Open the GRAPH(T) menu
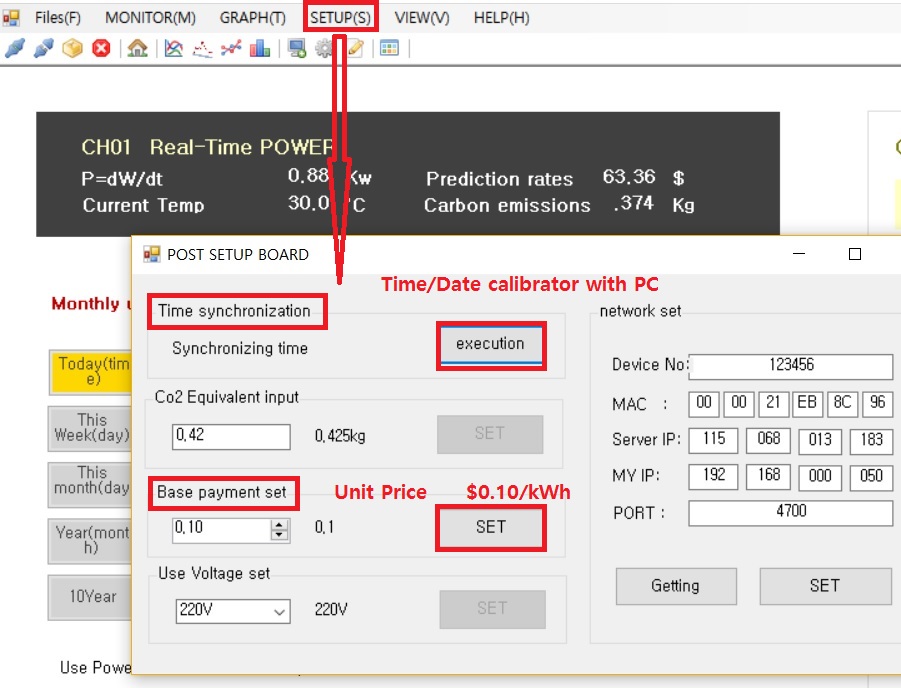The width and height of the screenshot is (901, 688). [253, 18]
